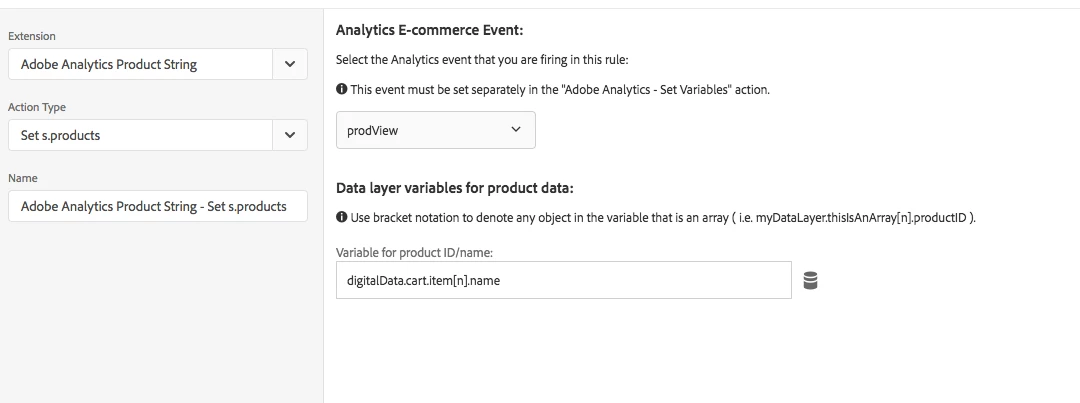
Task: Click info icon beside 'This event must be set'
Action: tap(342, 89)
